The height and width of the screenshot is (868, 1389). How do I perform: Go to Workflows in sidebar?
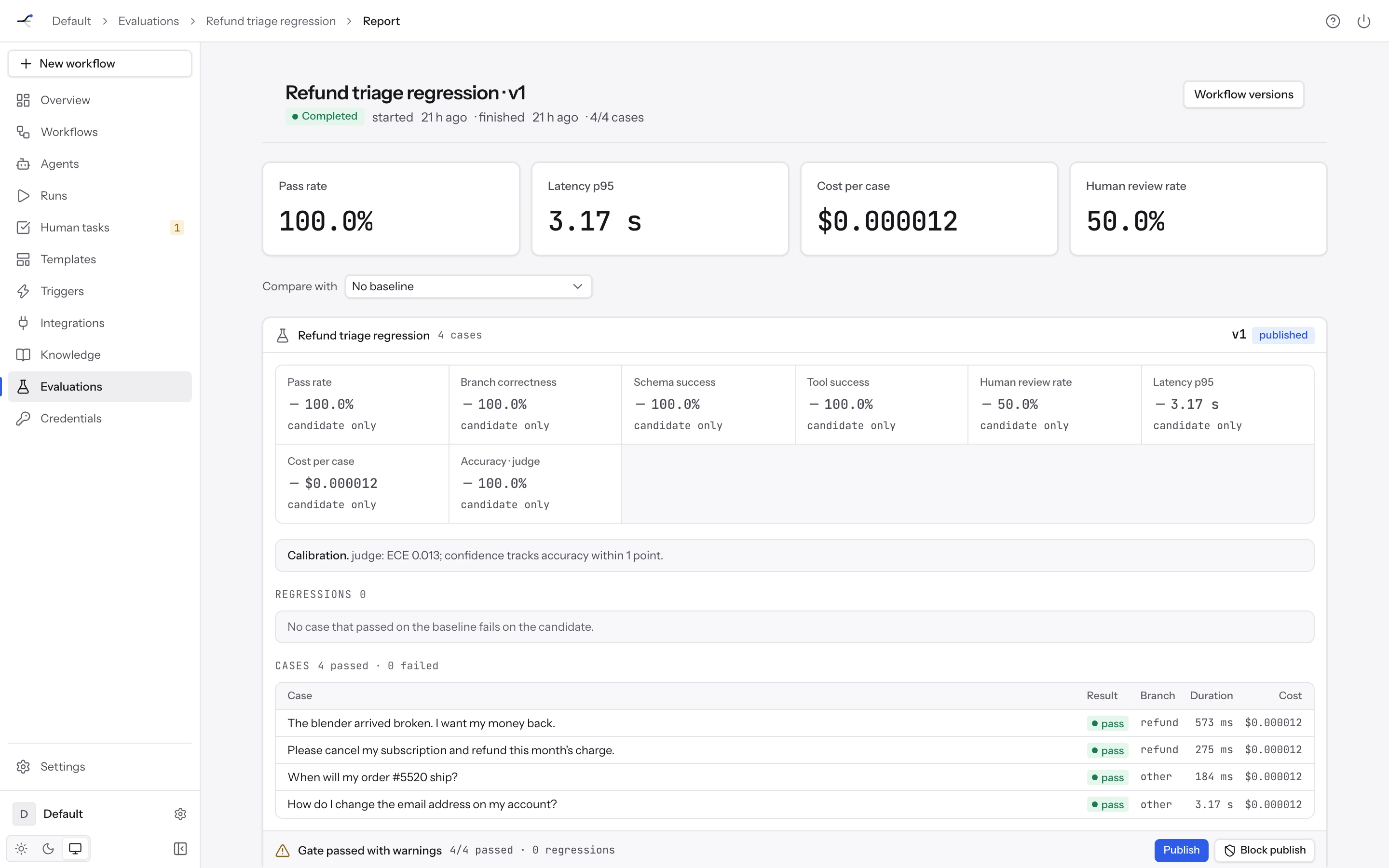[x=100, y=132]
